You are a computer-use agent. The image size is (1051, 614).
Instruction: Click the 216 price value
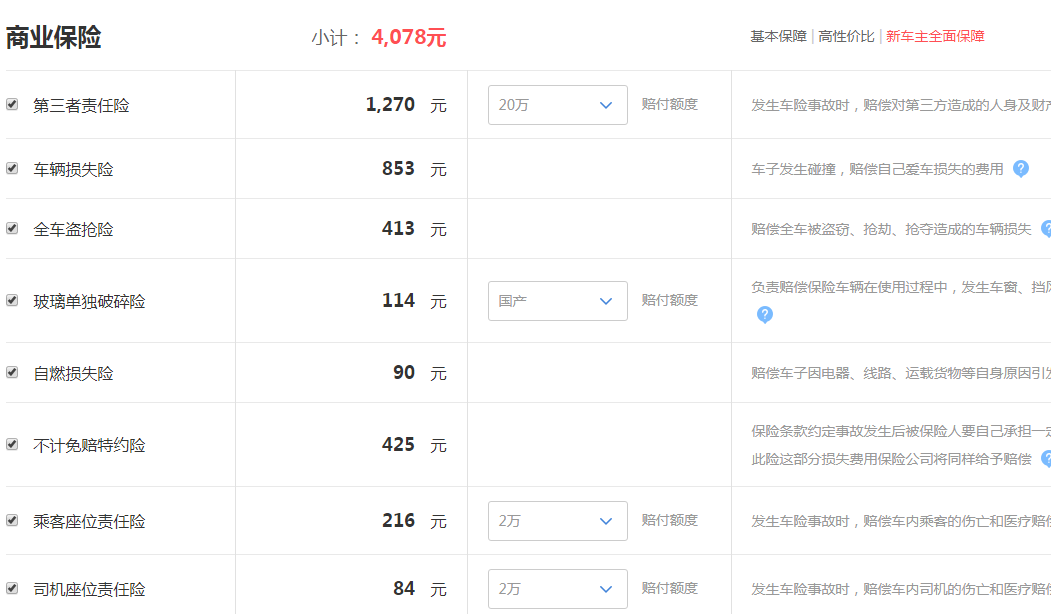[x=398, y=520]
